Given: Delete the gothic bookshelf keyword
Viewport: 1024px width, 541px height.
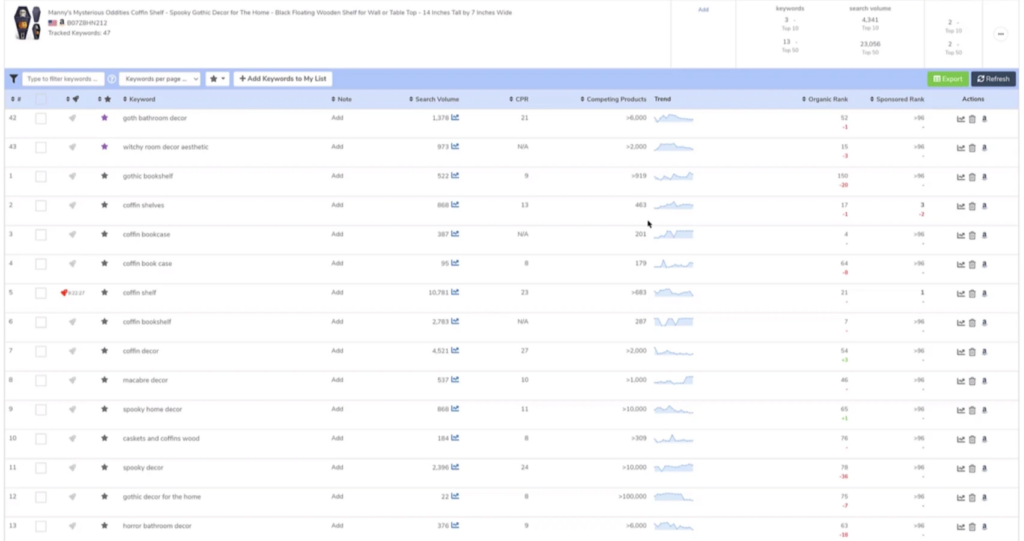Looking at the screenshot, I should pyautogui.click(x=972, y=176).
